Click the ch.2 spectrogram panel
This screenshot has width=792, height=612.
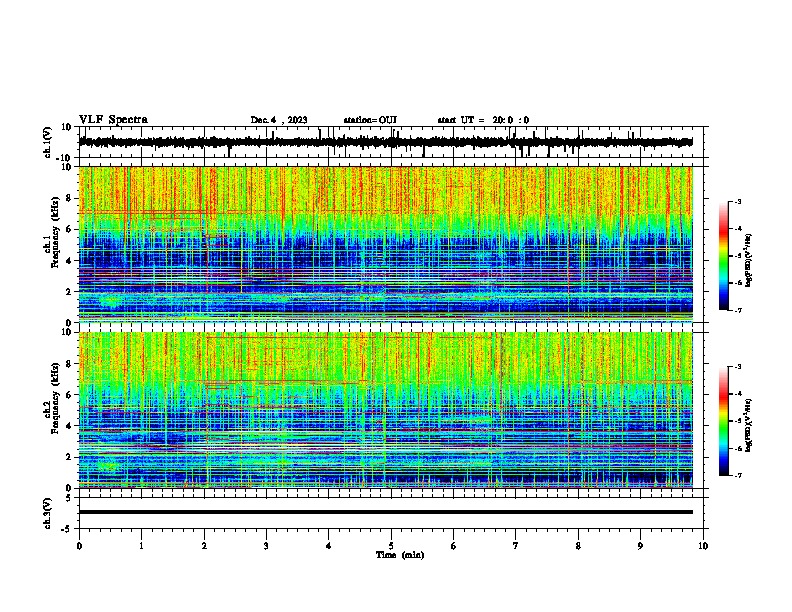[x=385, y=410]
